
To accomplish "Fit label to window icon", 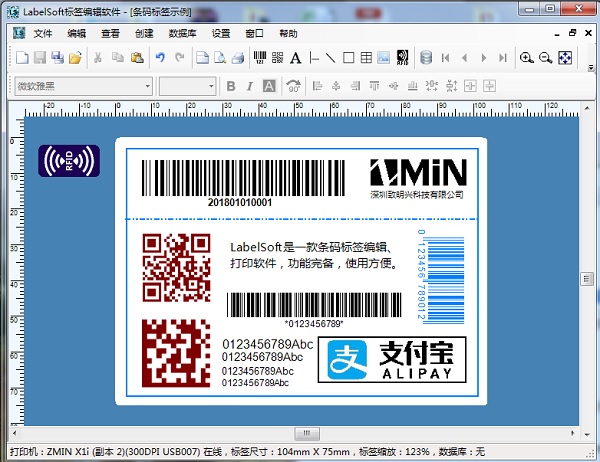I will (x=565, y=58).
